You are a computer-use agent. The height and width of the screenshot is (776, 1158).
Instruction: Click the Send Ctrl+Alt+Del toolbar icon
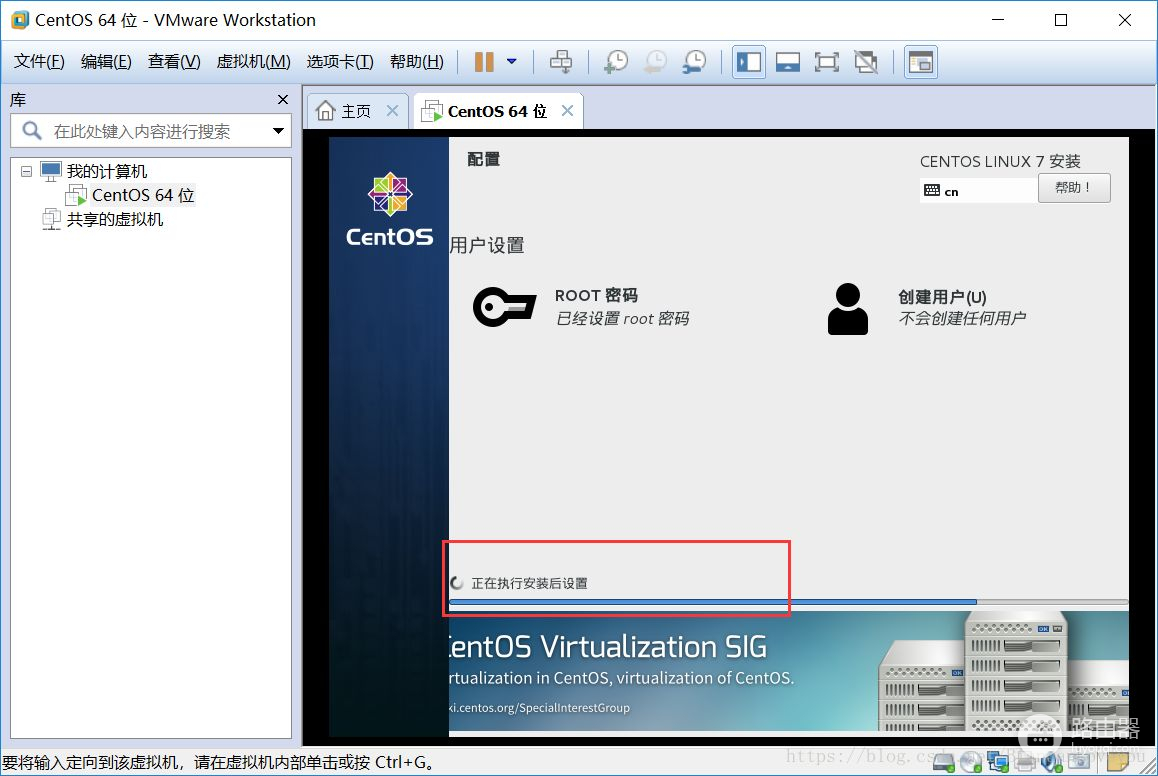pos(562,62)
